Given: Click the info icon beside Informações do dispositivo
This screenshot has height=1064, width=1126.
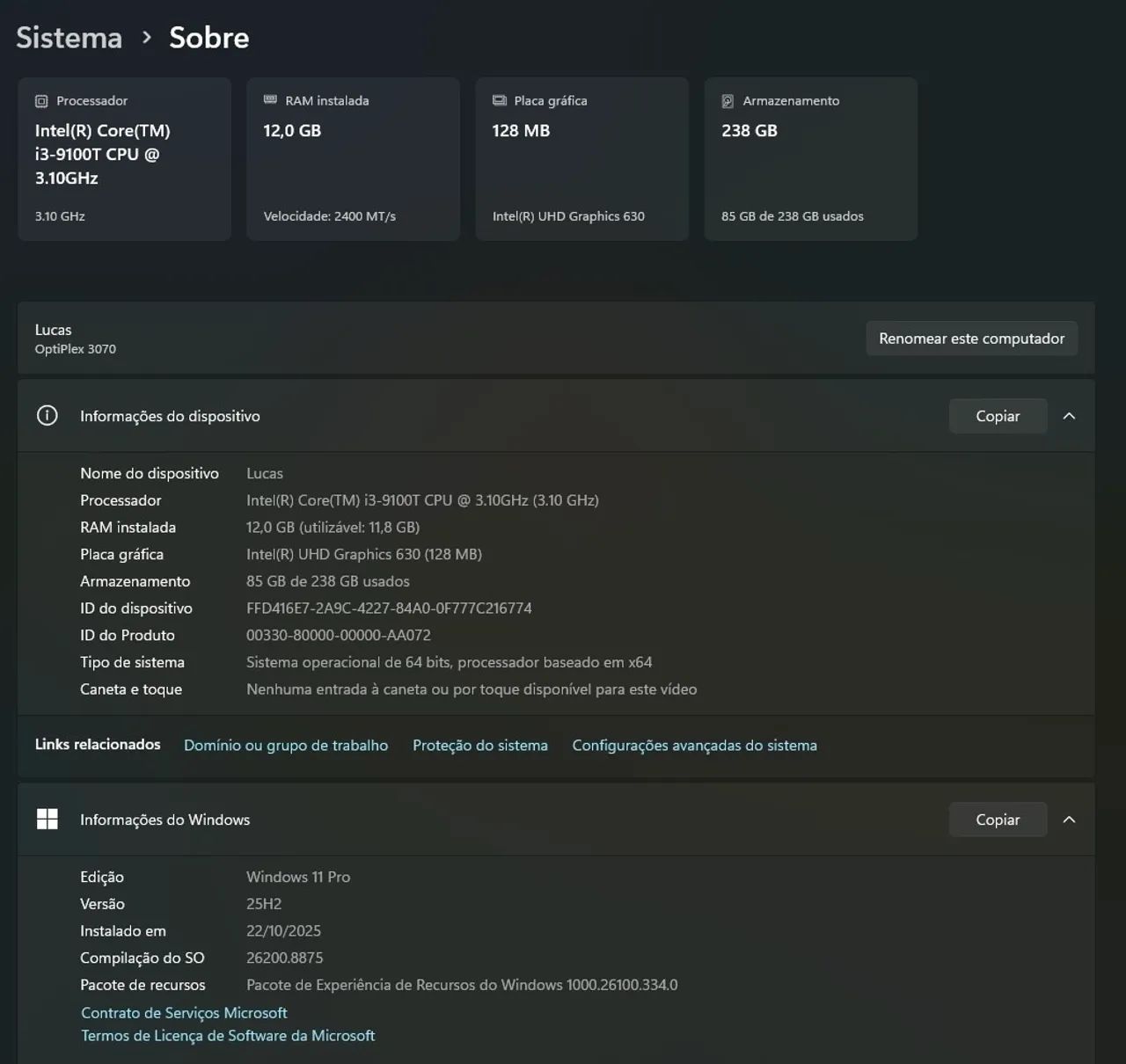Looking at the screenshot, I should pyautogui.click(x=48, y=416).
